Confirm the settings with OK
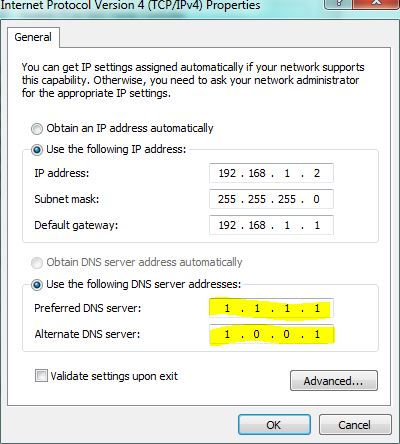 pyautogui.click(x=274, y=425)
